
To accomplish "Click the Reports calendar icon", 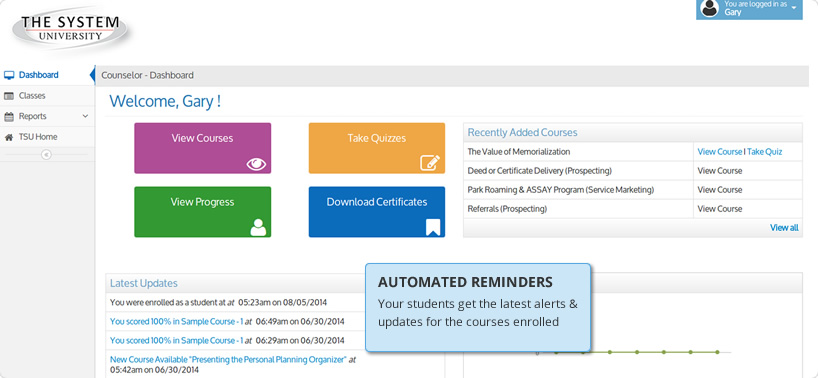I will (9, 116).
